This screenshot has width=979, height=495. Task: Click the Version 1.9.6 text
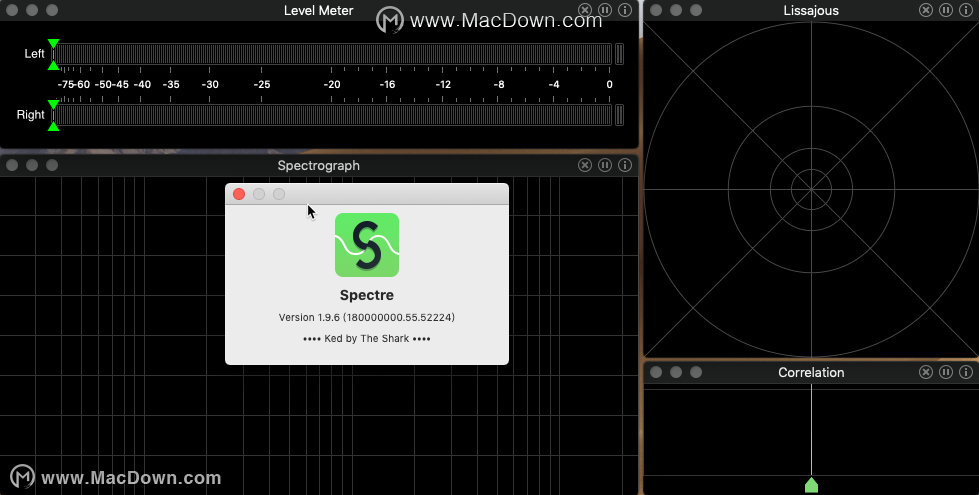point(367,317)
